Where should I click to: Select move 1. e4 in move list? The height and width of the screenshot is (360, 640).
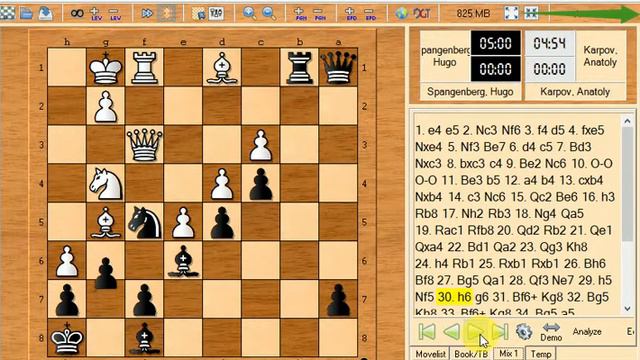click(428, 130)
